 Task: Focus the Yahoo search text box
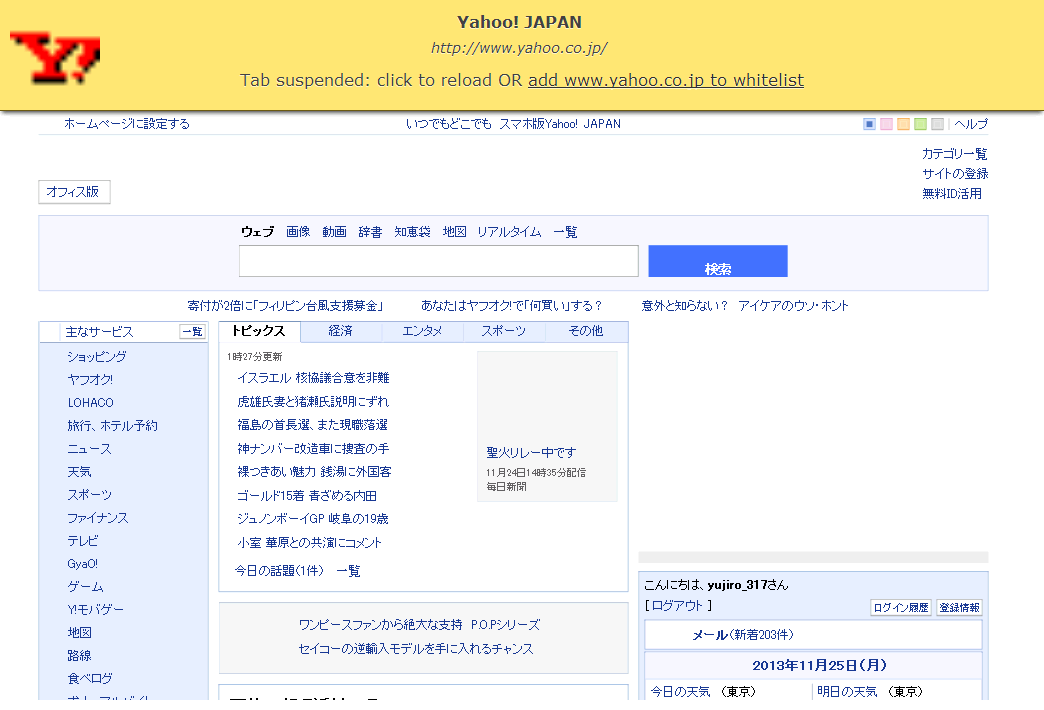pos(439,261)
